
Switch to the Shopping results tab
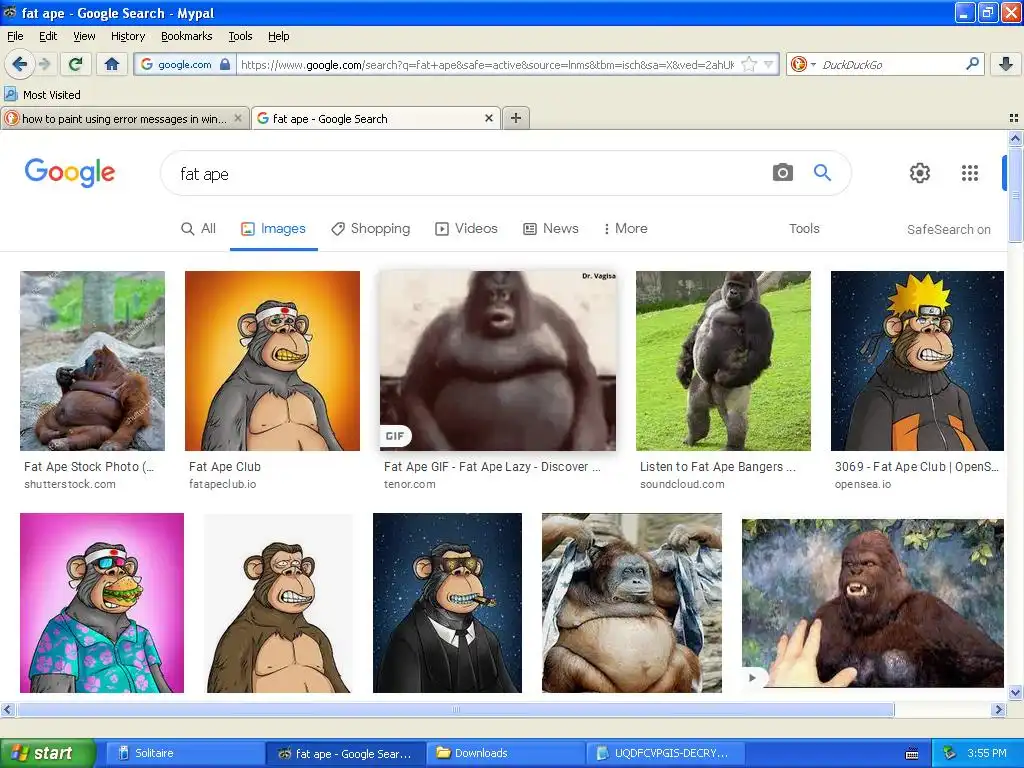pyautogui.click(x=370, y=229)
